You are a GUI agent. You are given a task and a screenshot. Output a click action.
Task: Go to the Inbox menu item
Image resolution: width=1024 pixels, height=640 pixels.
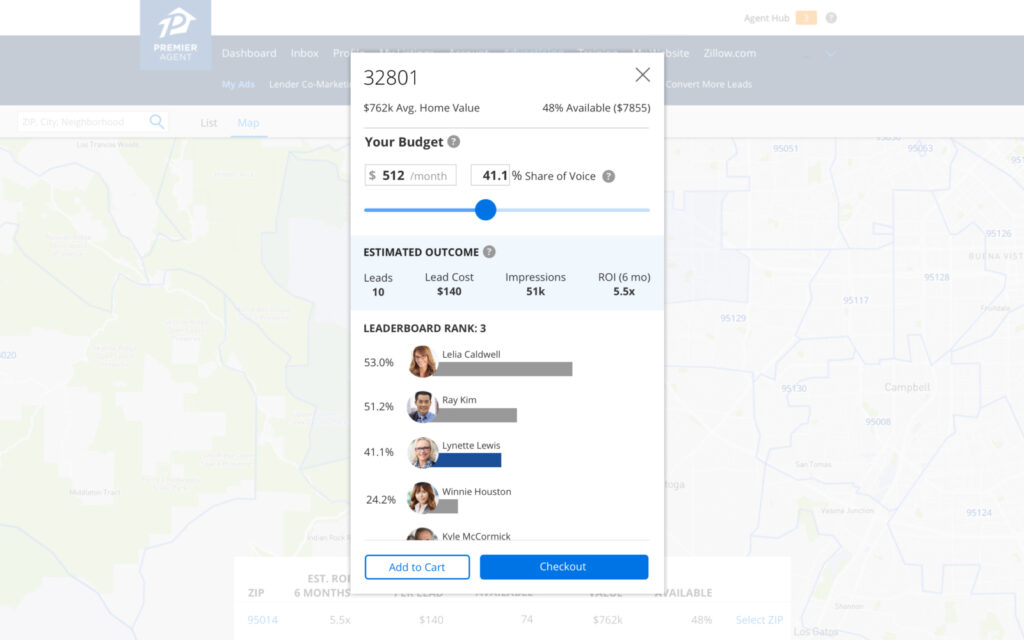point(304,53)
